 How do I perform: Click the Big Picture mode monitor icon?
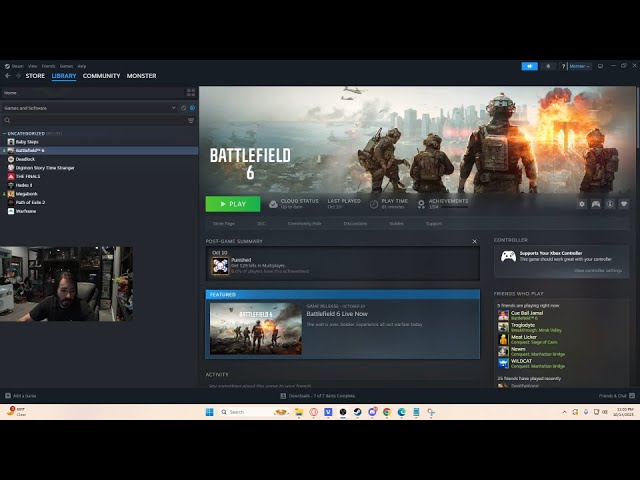[x=600, y=66]
